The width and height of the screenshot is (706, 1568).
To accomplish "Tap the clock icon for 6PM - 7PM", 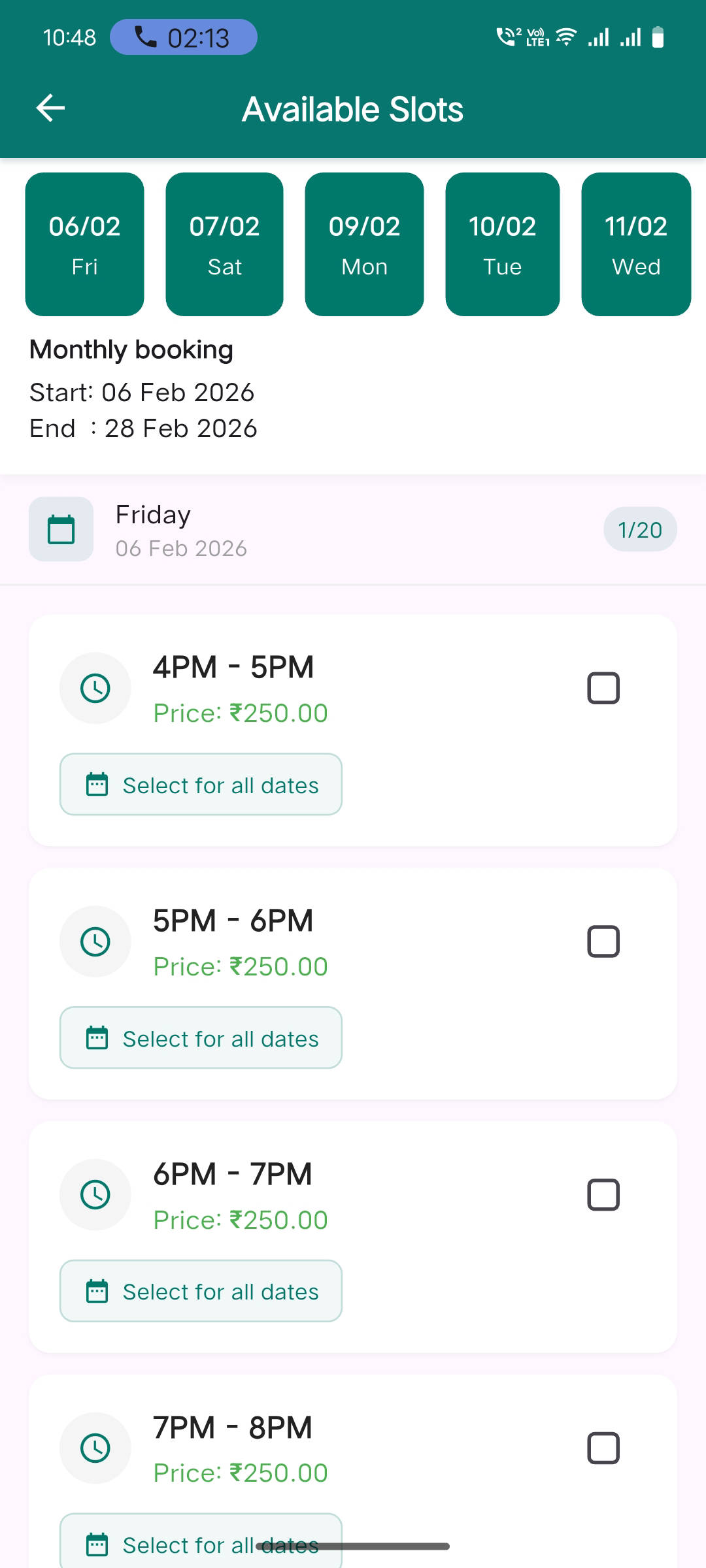I will pos(95,1195).
